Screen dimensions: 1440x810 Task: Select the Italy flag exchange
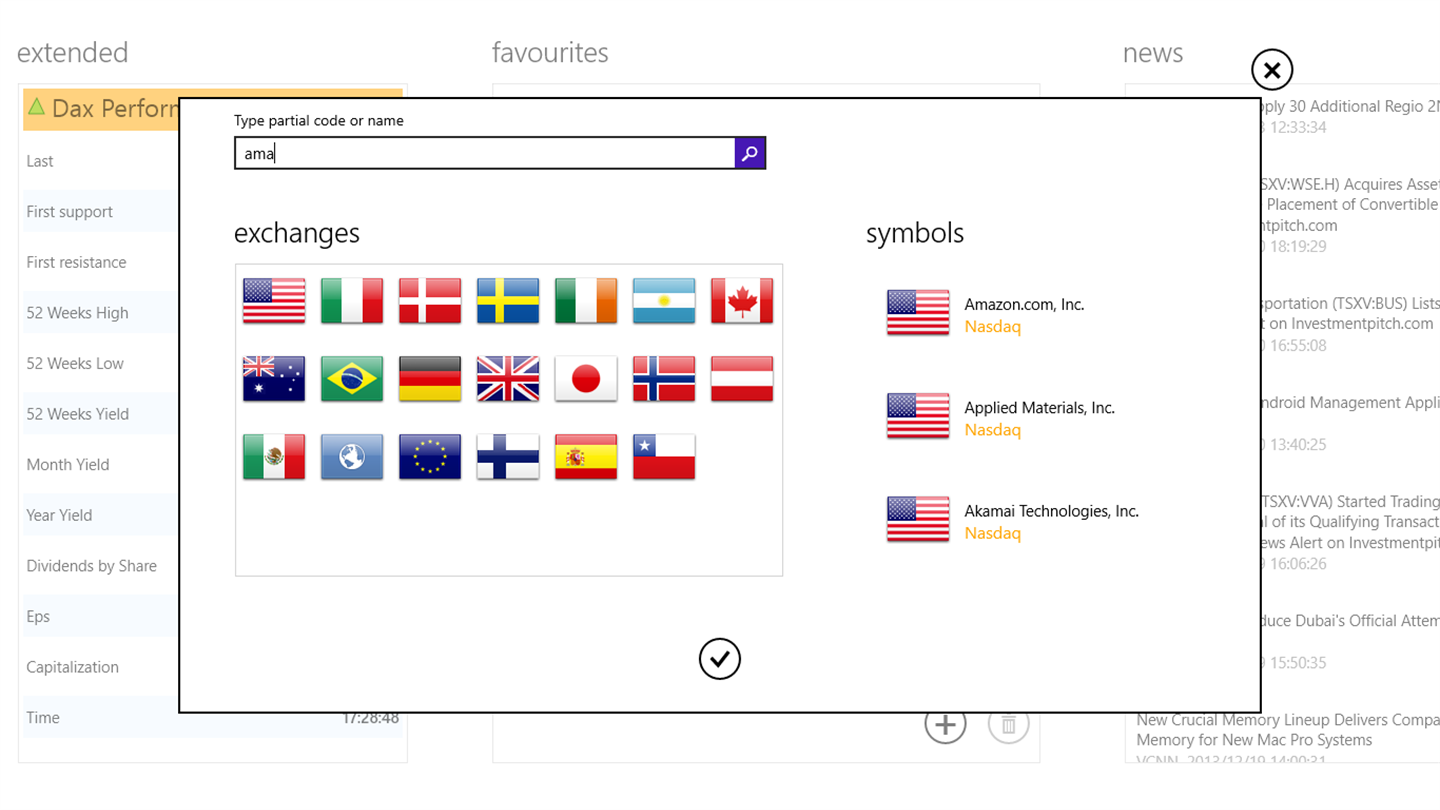tap(352, 300)
